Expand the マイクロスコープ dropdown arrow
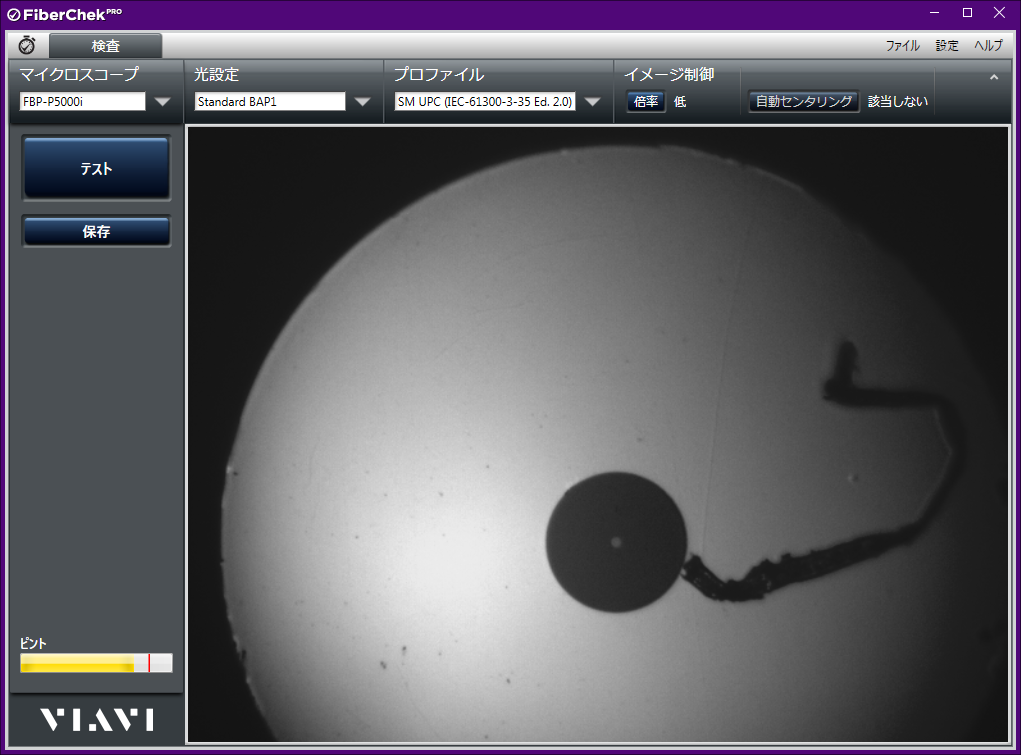The height and width of the screenshot is (755, 1021). pos(162,102)
